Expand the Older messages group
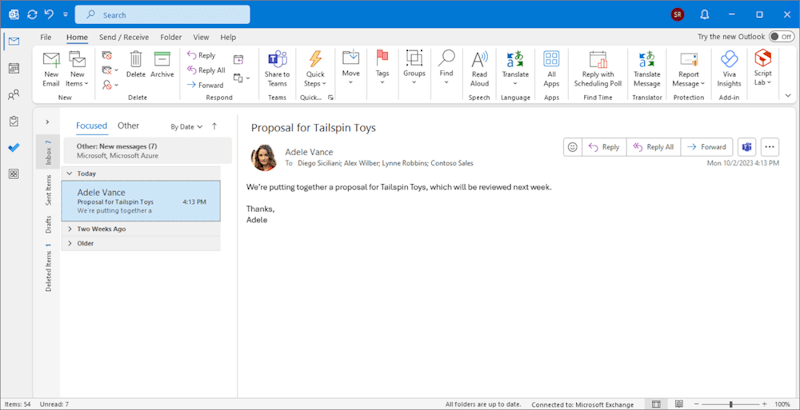 (x=70, y=243)
